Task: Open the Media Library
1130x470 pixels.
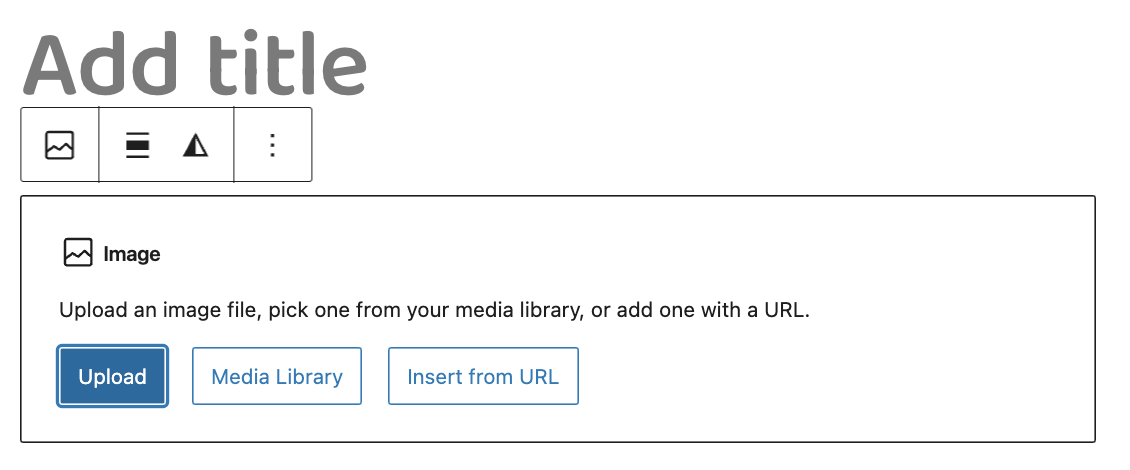Action: pyautogui.click(x=277, y=376)
